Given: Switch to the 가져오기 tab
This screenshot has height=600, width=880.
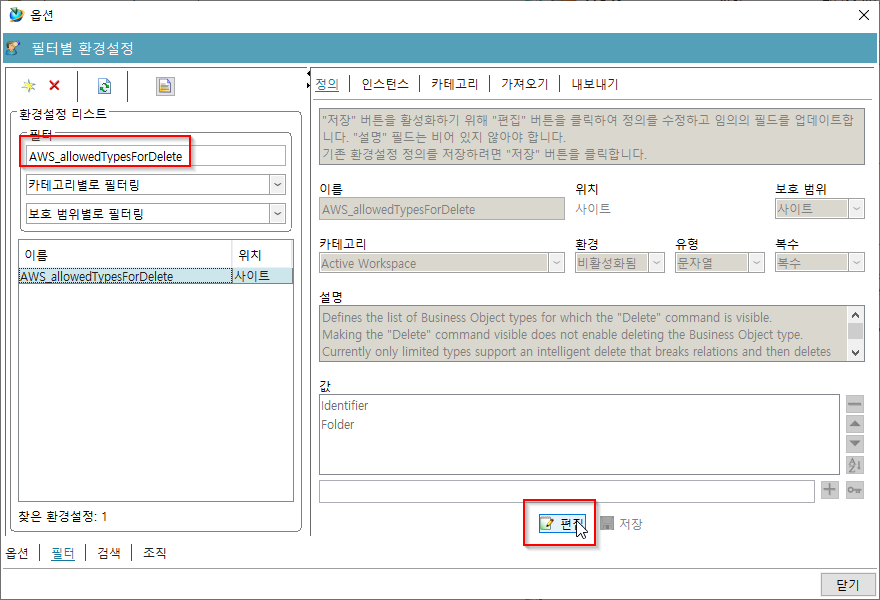Looking at the screenshot, I should point(524,84).
